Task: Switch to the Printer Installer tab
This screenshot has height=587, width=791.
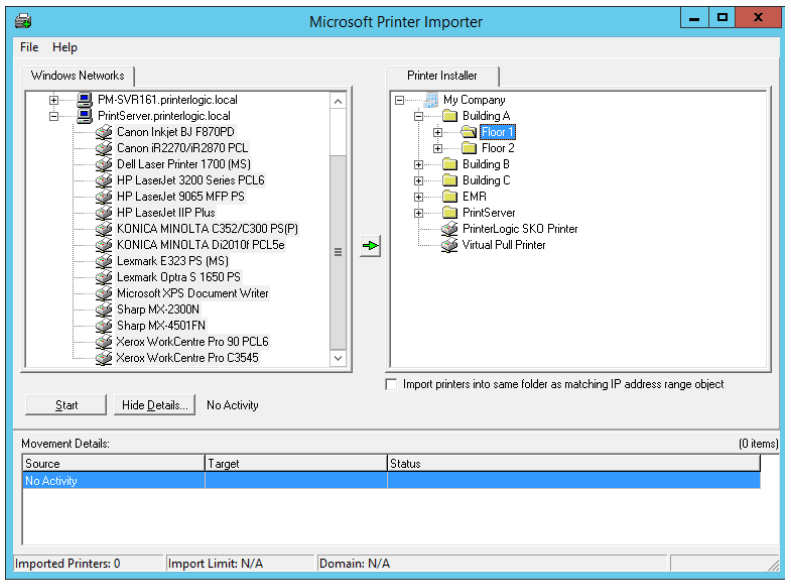Action: [x=442, y=76]
